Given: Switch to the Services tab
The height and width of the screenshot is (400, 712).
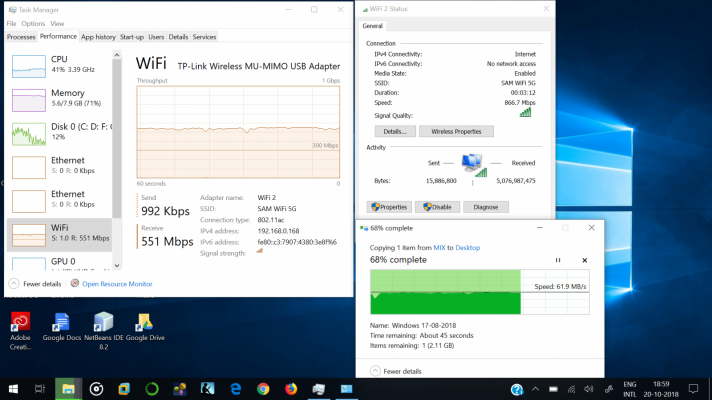Looking at the screenshot, I should pos(204,37).
